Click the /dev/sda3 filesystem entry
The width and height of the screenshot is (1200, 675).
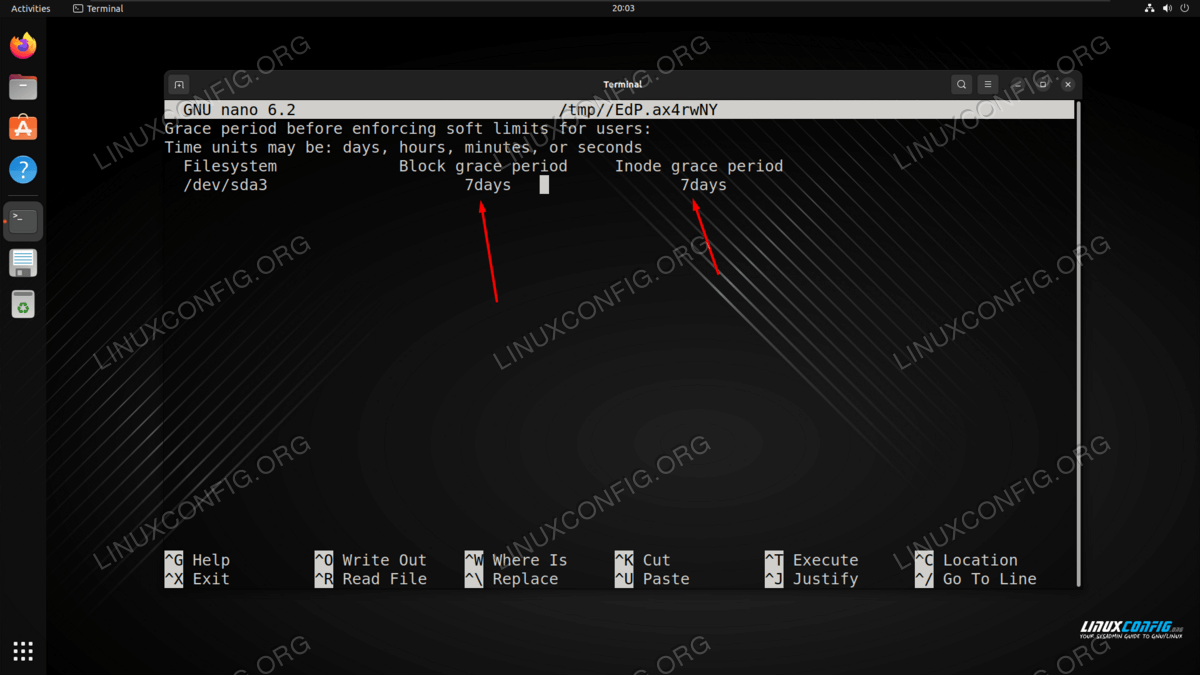(225, 185)
